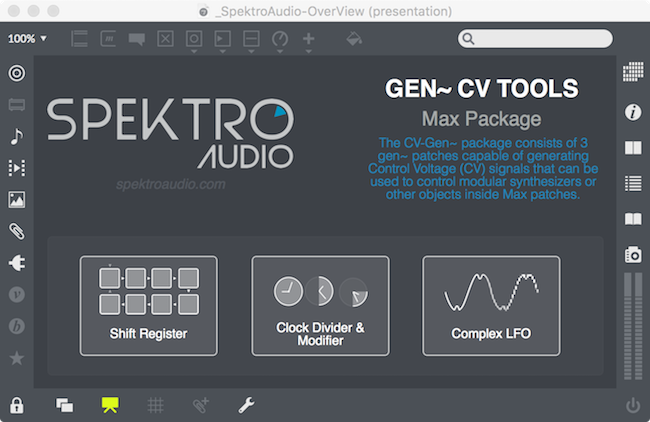Add a comment box from toolbar
Viewport: 650px width, 422px height.
click(x=136, y=39)
